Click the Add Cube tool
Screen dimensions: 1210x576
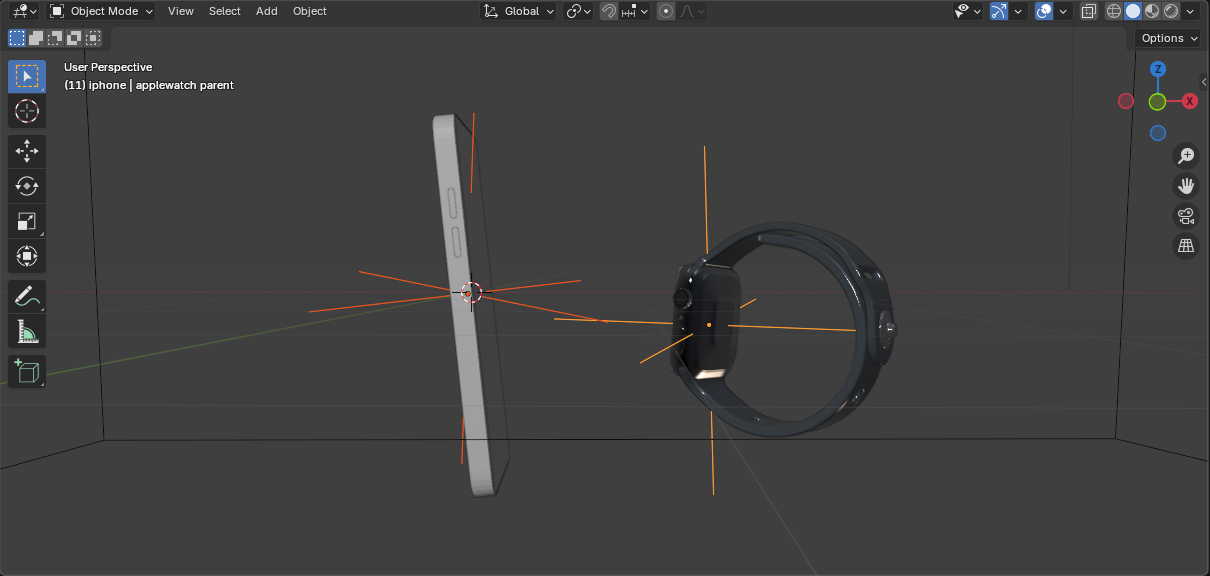(x=27, y=371)
